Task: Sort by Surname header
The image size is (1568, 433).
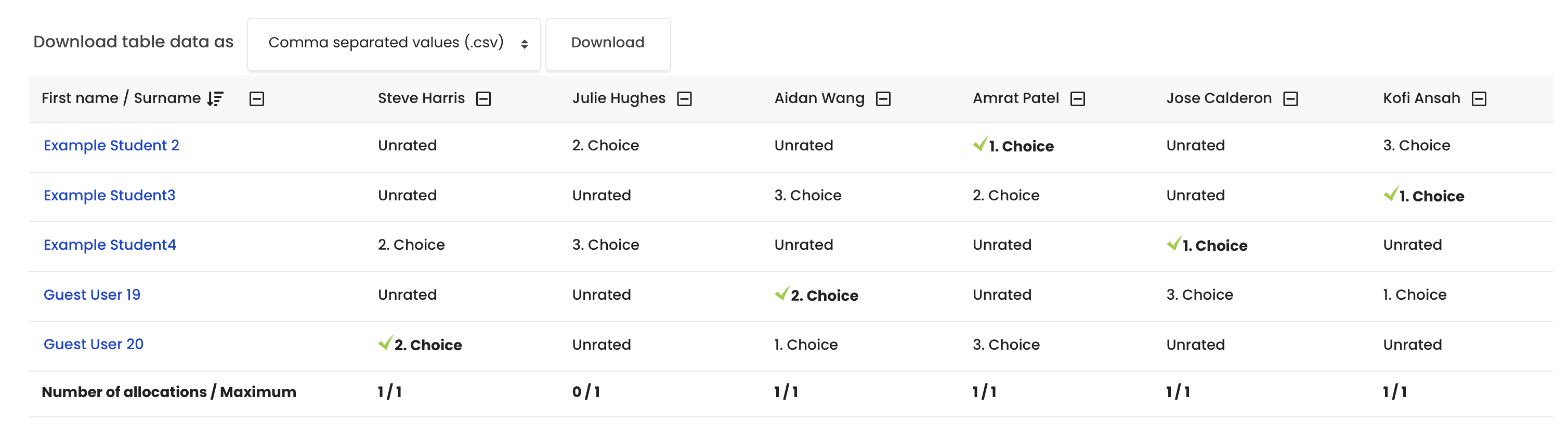Action: pos(167,98)
